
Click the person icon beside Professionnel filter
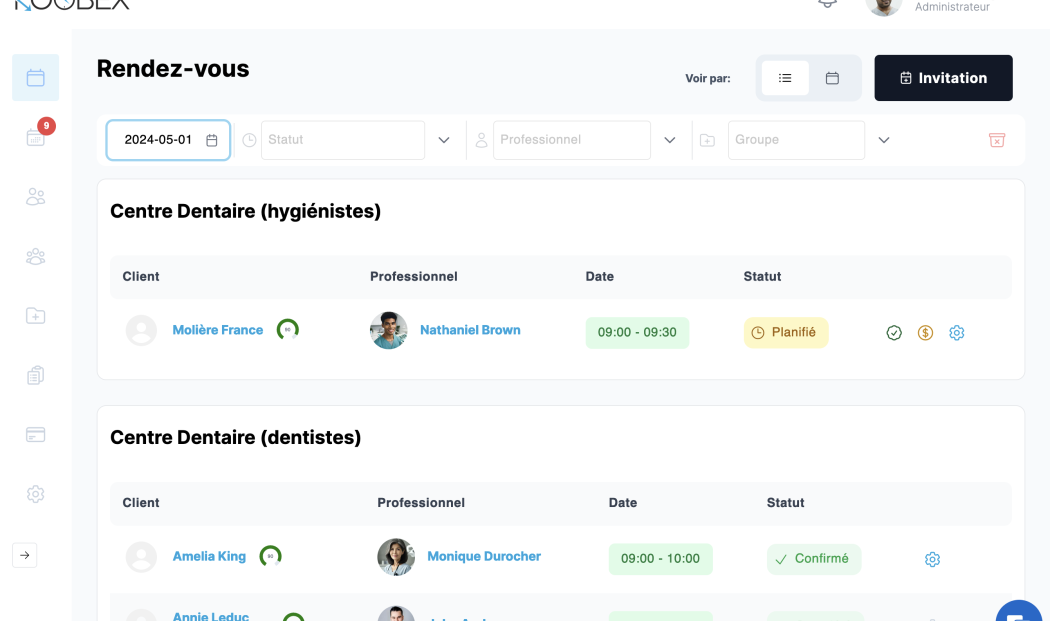click(x=481, y=140)
